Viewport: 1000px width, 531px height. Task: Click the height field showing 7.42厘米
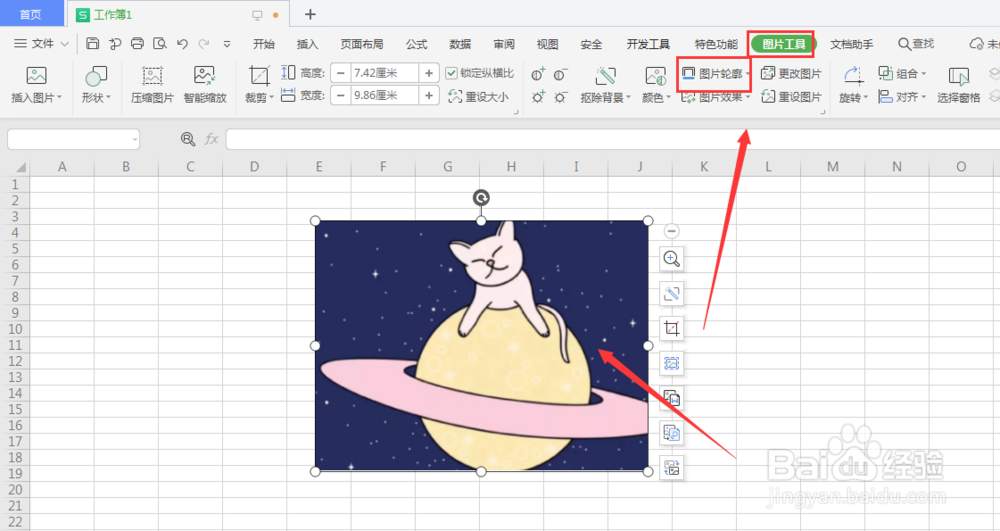pos(385,73)
